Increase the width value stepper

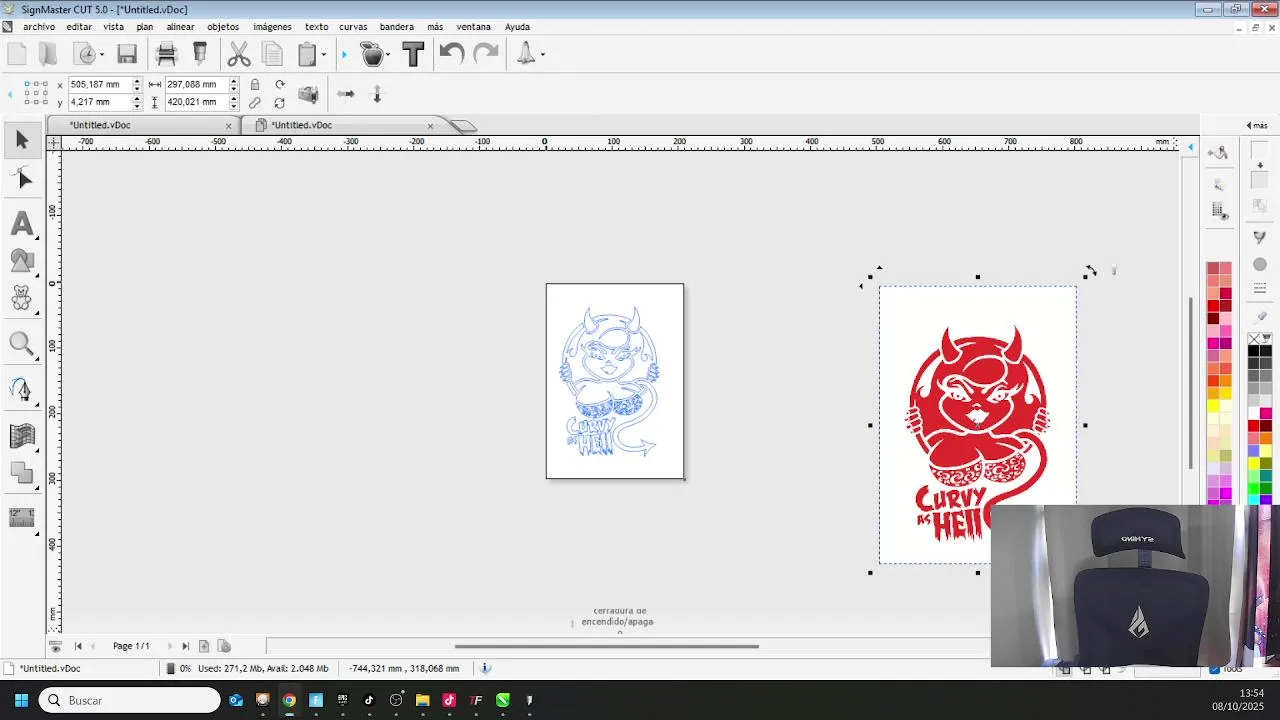coord(234,81)
